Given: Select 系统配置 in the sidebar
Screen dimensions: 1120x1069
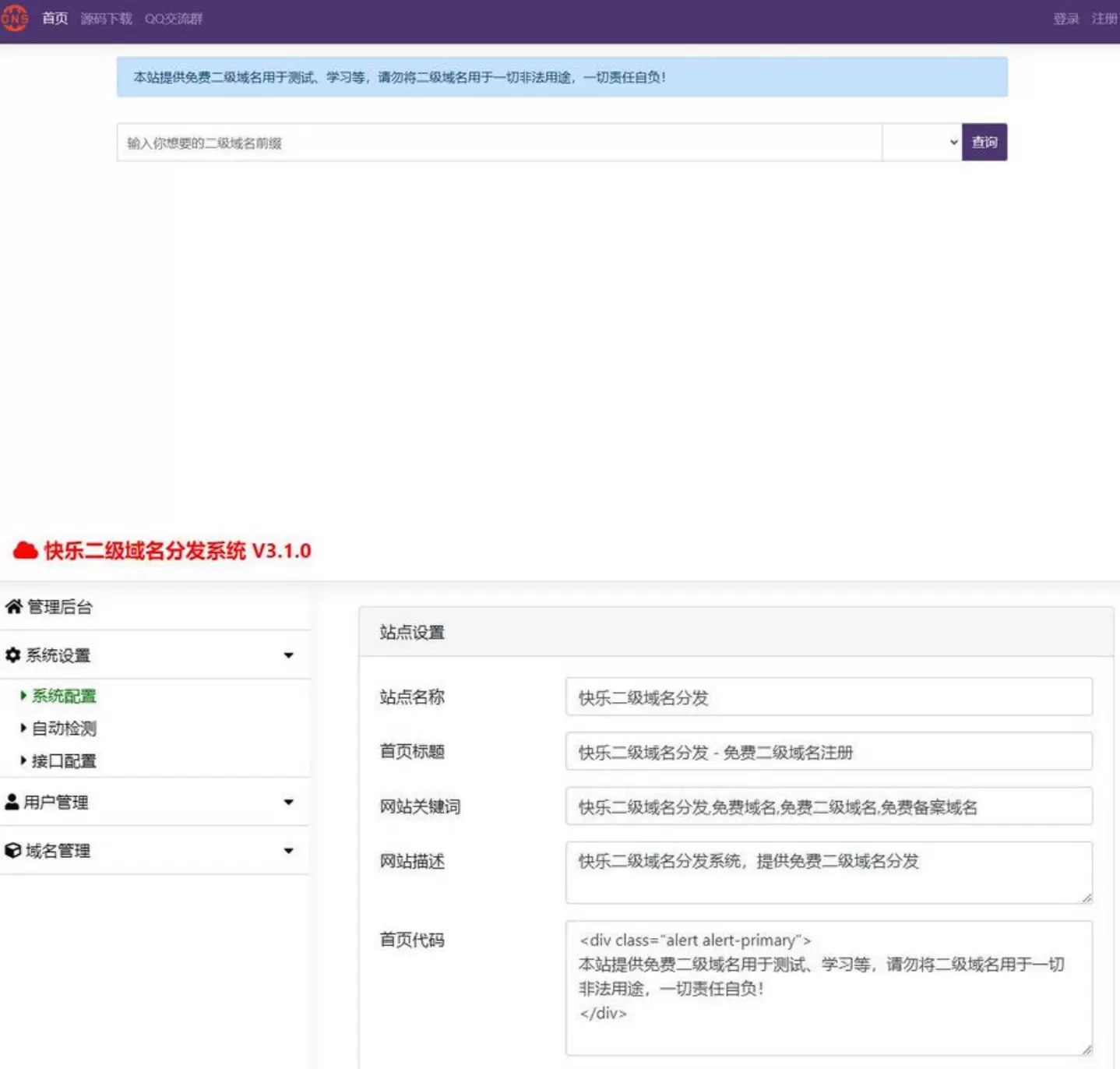Looking at the screenshot, I should click(x=64, y=696).
